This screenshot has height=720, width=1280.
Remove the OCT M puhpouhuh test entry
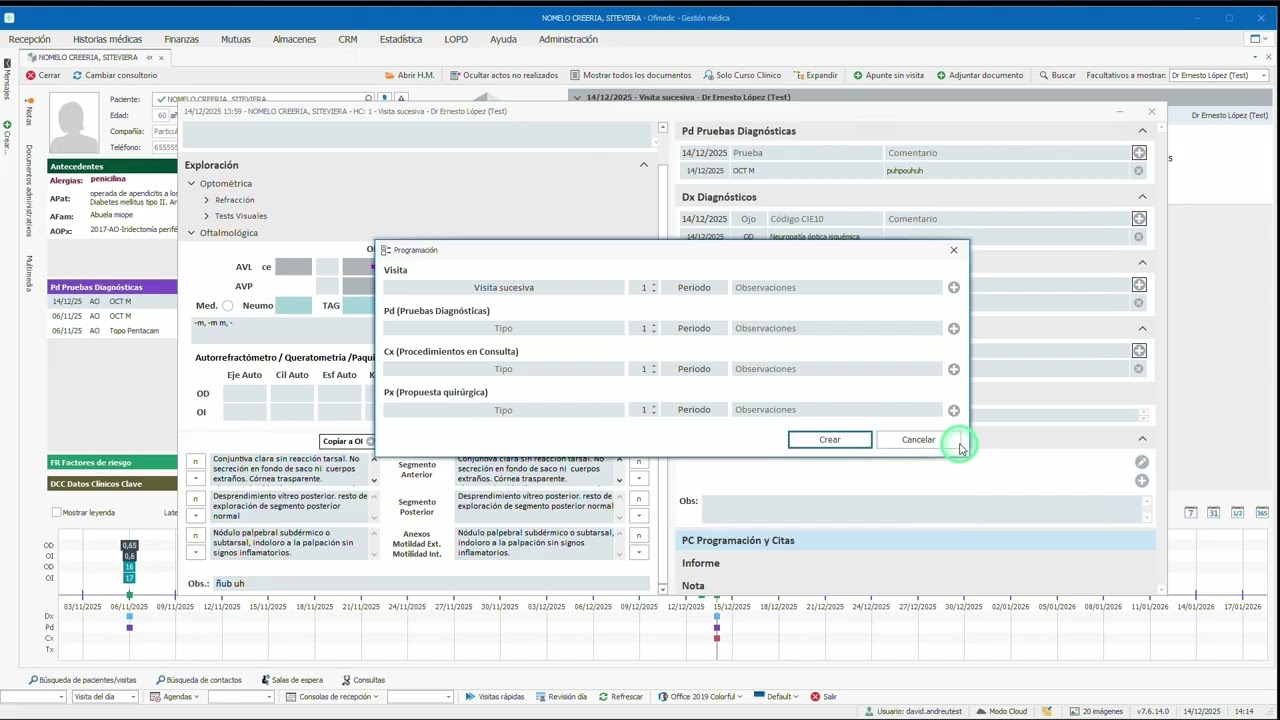pyautogui.click(x=1139, y=171)
